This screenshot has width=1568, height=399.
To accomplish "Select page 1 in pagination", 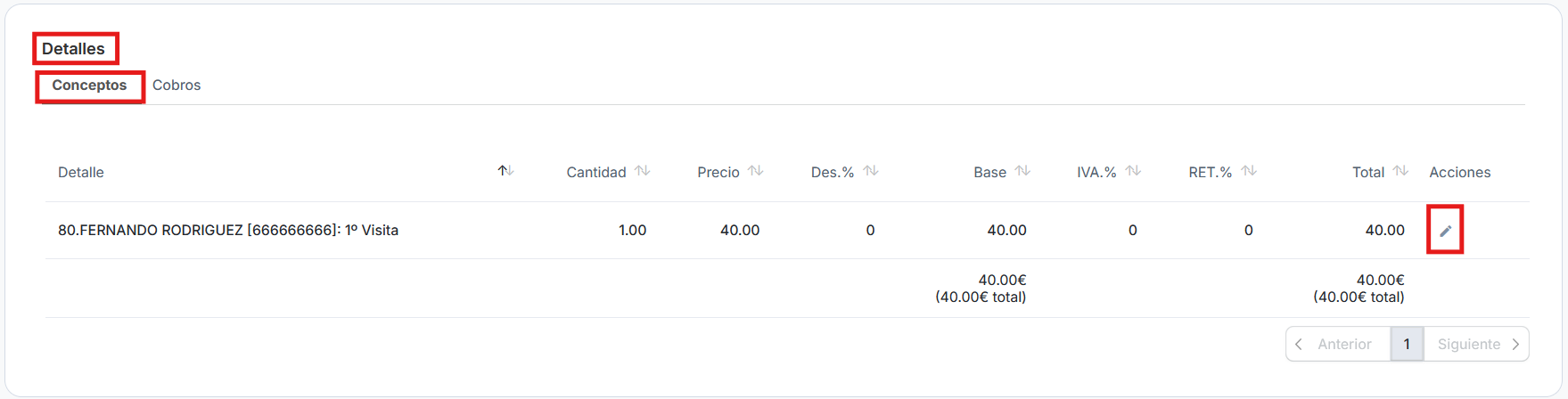I will coord(1407,345).
